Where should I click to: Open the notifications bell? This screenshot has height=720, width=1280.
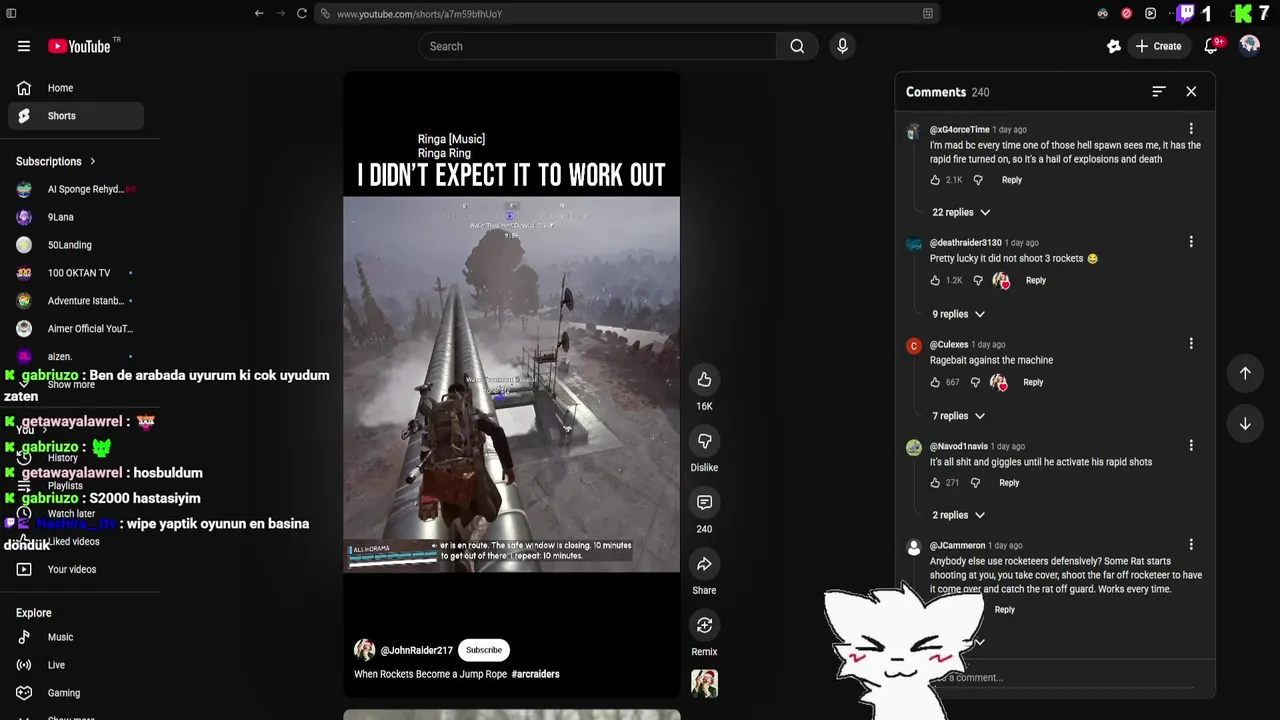[1211, 46]
